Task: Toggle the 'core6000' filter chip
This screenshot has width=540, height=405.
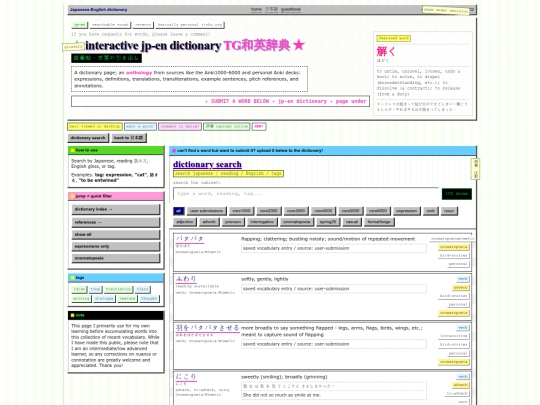Action: [x=378, y=211]
